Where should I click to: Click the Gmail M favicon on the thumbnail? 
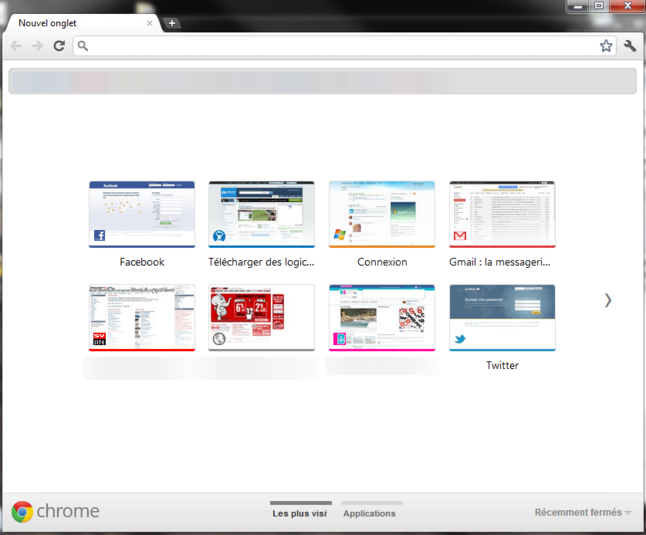tap(460, 236)
